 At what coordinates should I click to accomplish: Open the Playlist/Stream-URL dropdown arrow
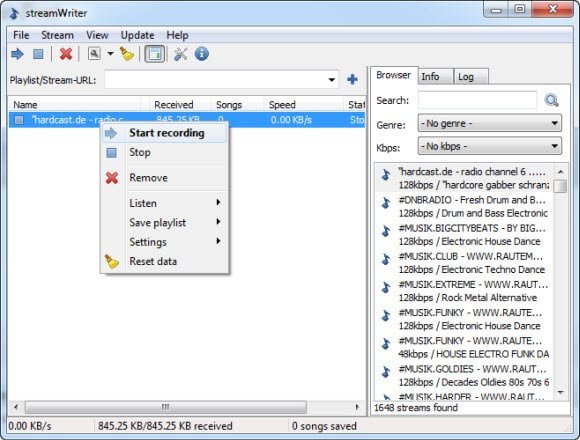point(331,79)
